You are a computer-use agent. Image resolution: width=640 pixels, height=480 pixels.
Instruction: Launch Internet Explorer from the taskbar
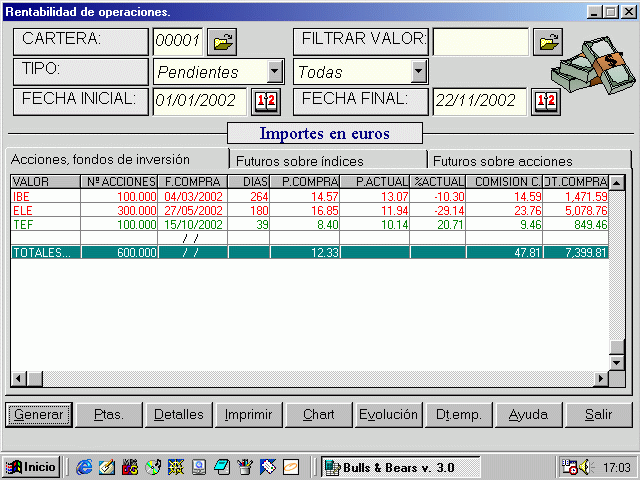[84, 467]
